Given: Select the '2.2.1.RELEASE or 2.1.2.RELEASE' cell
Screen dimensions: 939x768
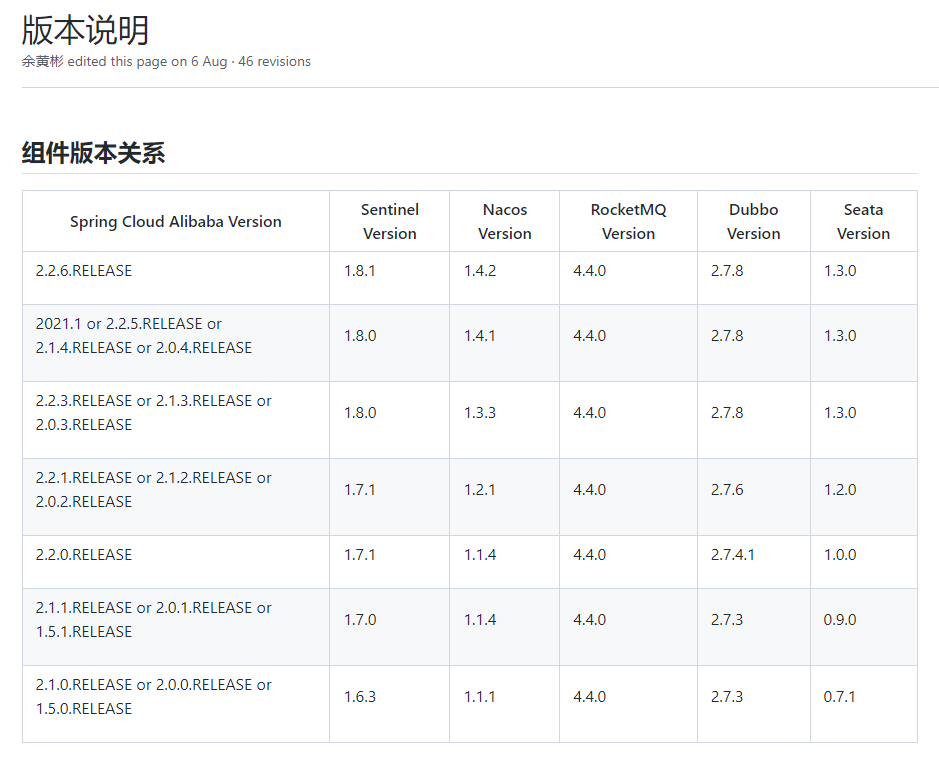Looking at the screenshot, I should pos(175,497).
